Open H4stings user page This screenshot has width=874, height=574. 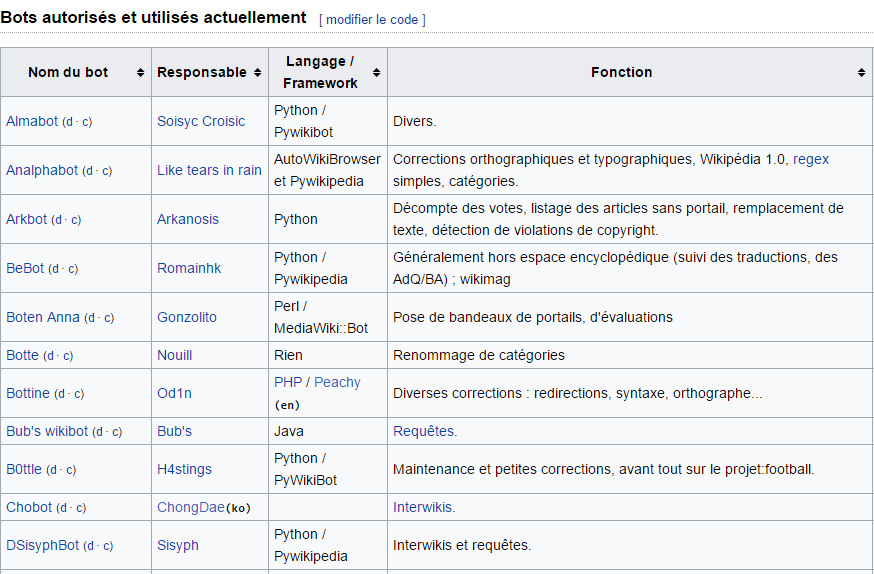coord(184,469)
